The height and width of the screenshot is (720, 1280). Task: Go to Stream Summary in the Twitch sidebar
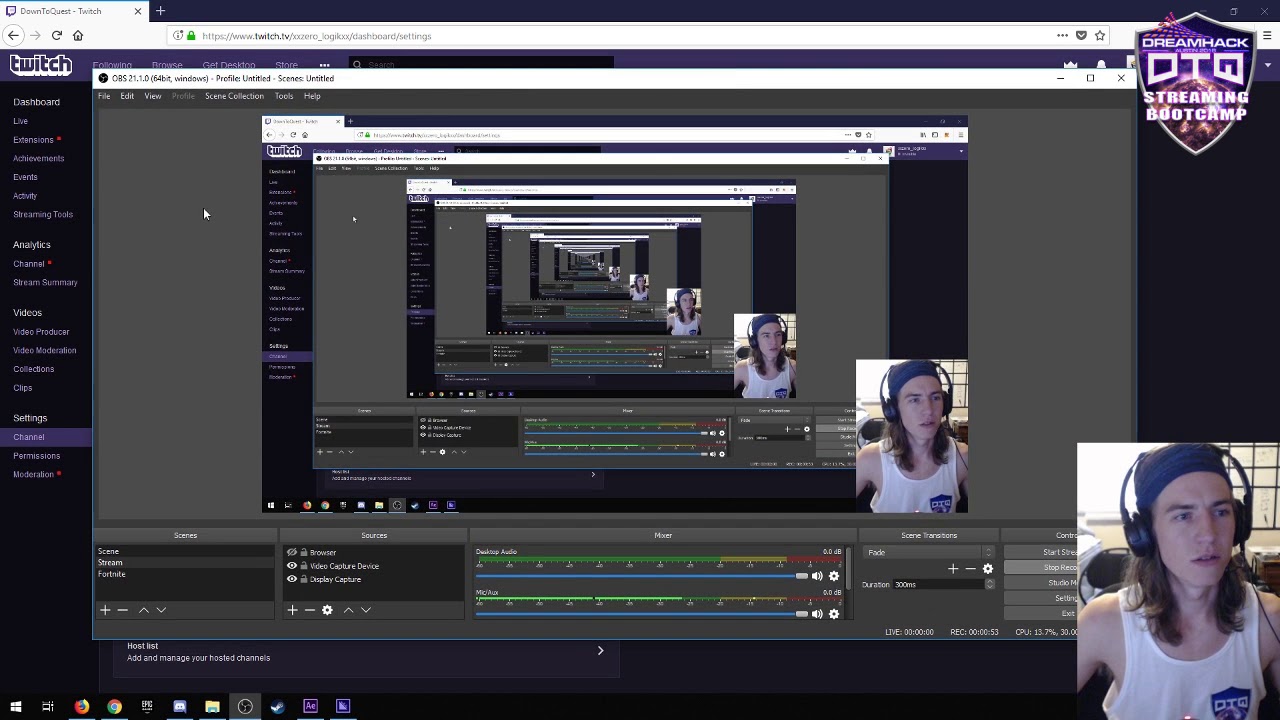pos(45,283)
